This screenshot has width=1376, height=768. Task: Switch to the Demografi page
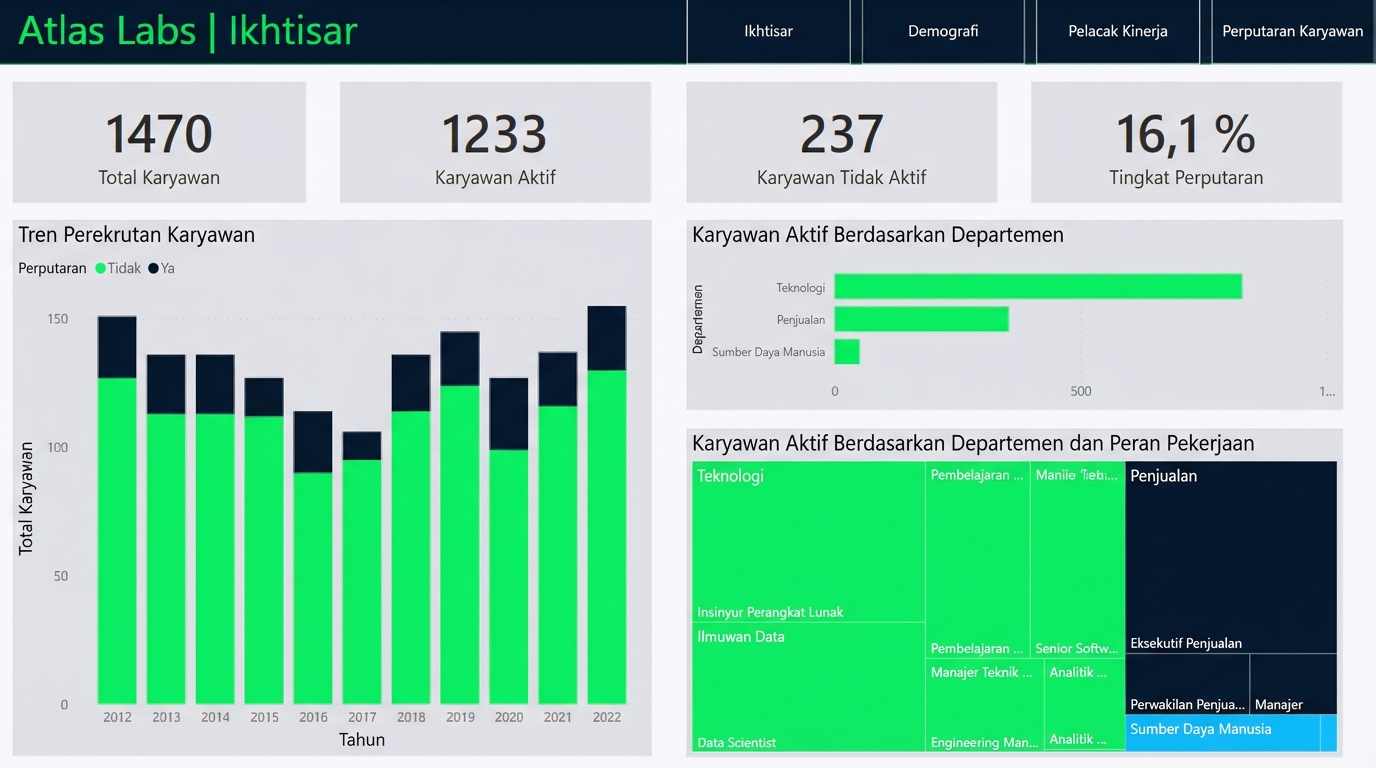(x=942, y=31)
